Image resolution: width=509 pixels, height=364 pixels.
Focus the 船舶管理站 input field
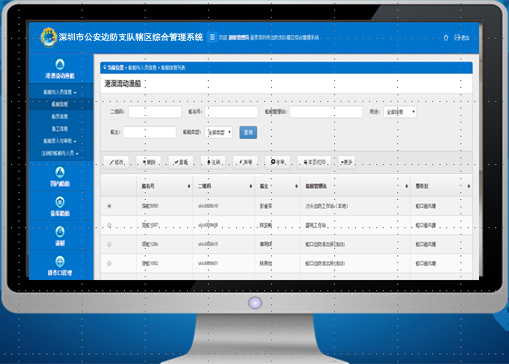(x=326, y=112)
